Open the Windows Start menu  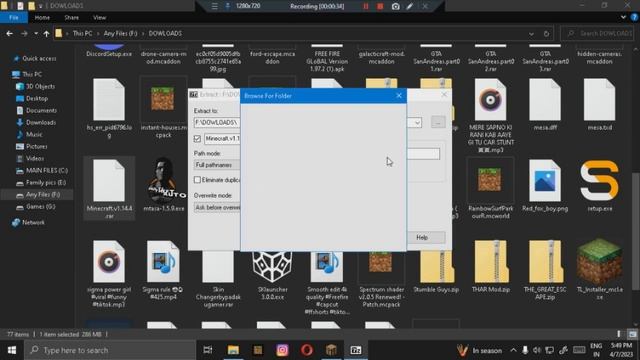(11, 350)
